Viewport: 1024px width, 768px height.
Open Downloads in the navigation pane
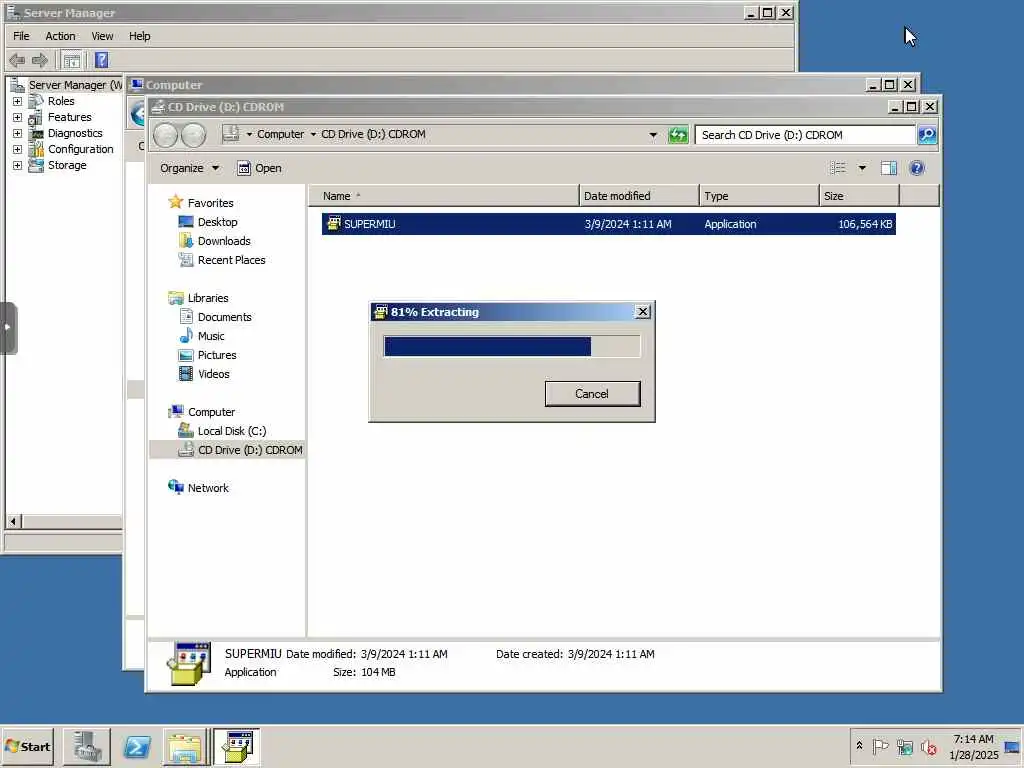[215, 241]
